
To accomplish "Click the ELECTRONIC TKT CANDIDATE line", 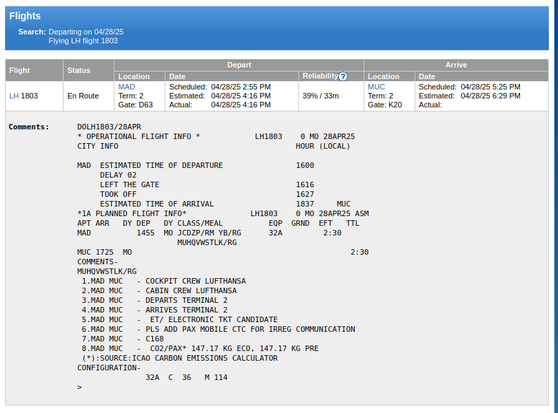I will [x=179, y=319].
